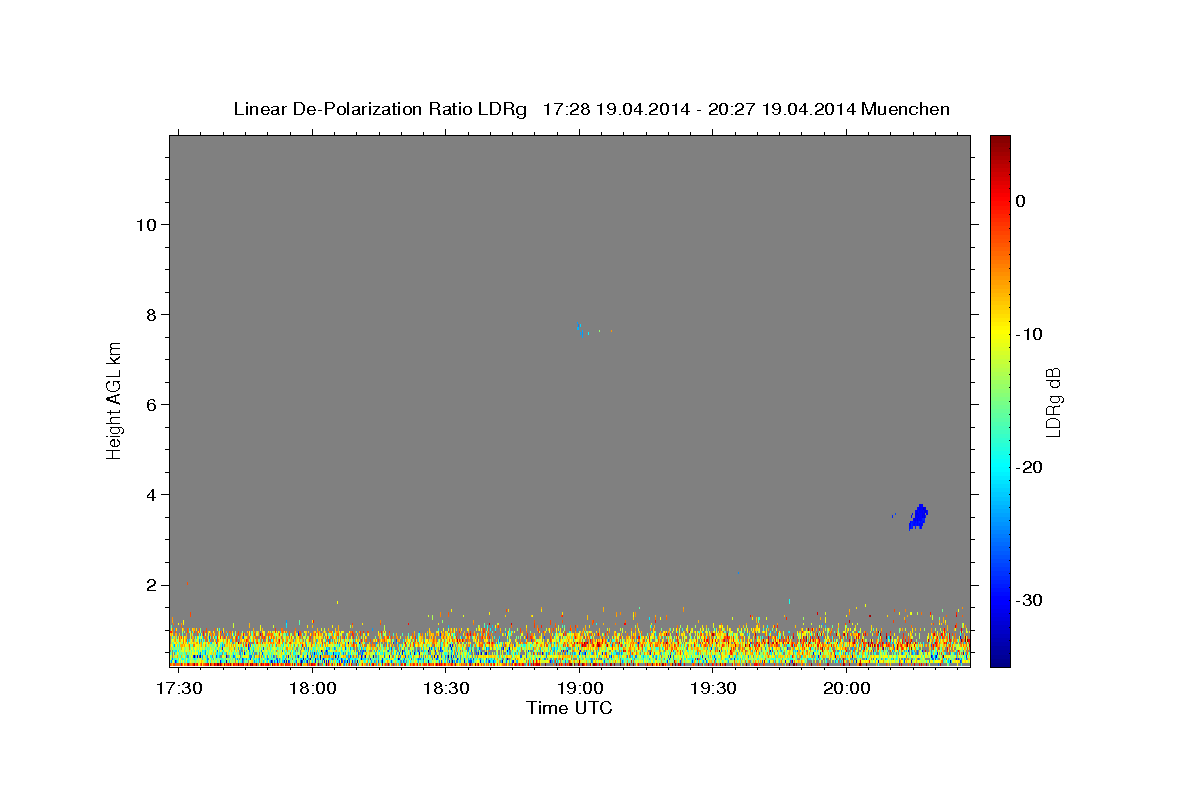Click the noisy multicolored layer below 1 km
Image resolution: width=1200 pixels, height=800 pixels.
tap(570, 646)
